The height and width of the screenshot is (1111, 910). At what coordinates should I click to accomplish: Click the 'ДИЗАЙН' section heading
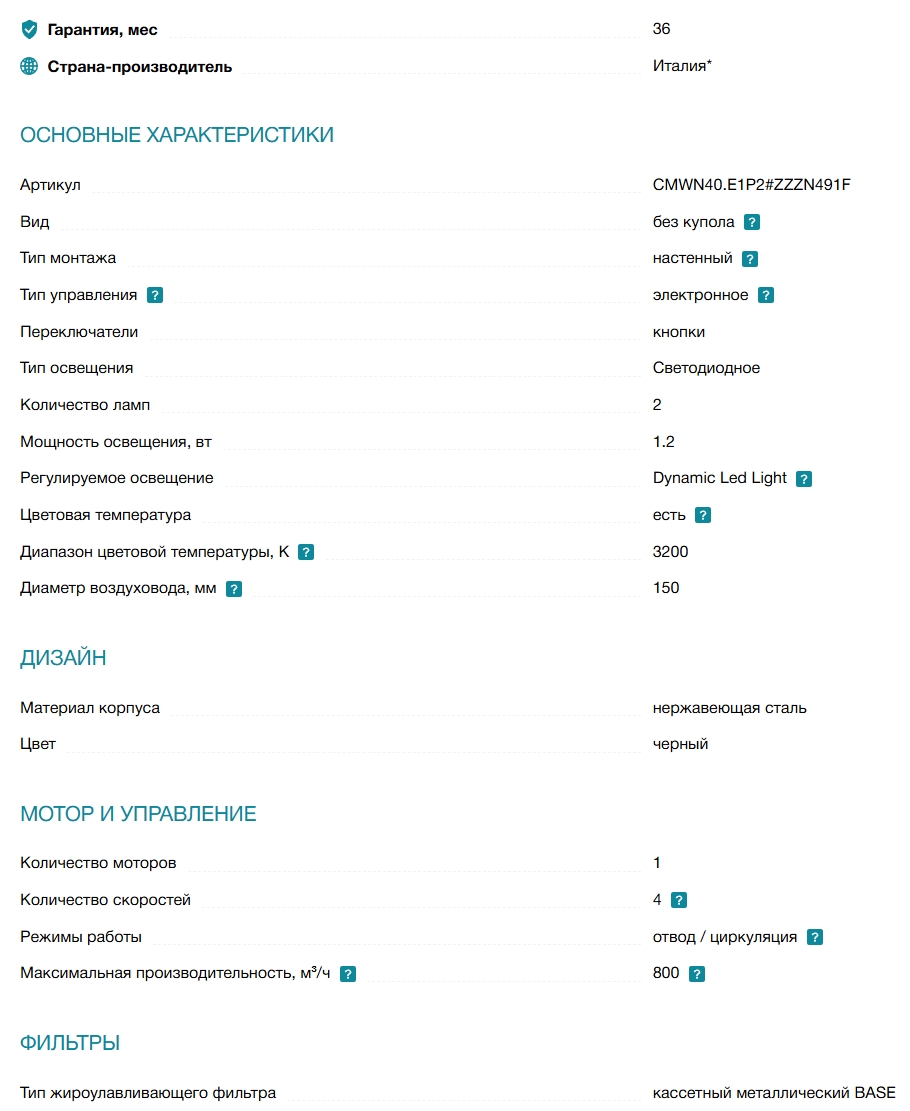(63, 658)
